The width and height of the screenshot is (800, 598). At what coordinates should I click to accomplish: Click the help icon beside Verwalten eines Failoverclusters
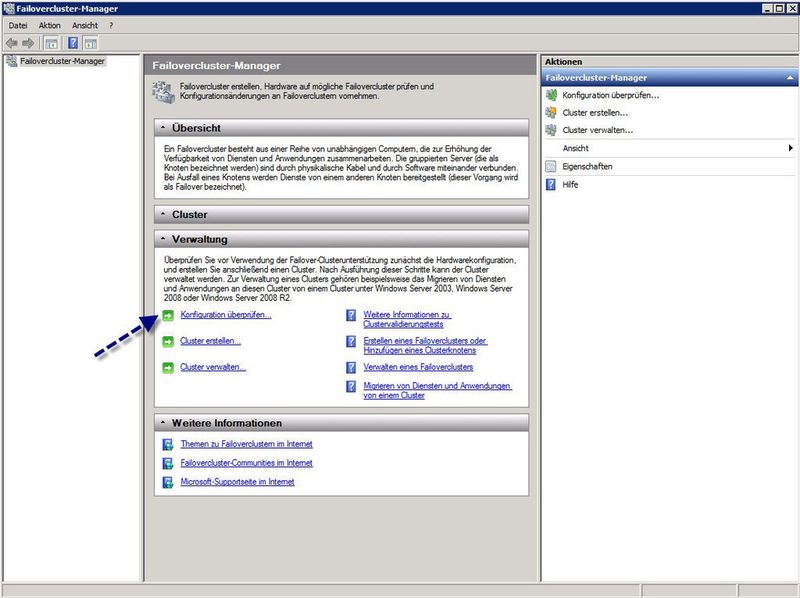click(351, 367)
